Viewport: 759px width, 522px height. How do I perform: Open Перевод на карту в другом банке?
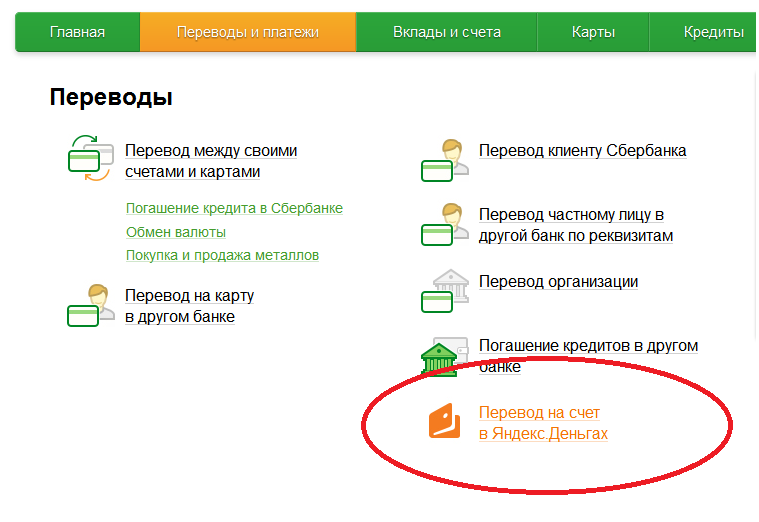(189, 306)
